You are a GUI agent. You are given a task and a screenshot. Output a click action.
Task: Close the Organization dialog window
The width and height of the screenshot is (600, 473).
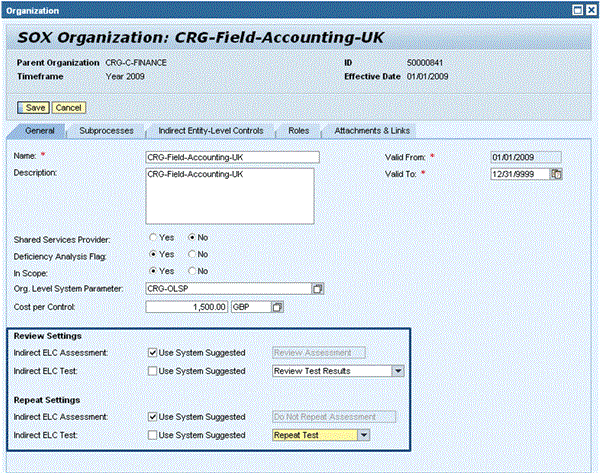(588, 9)
